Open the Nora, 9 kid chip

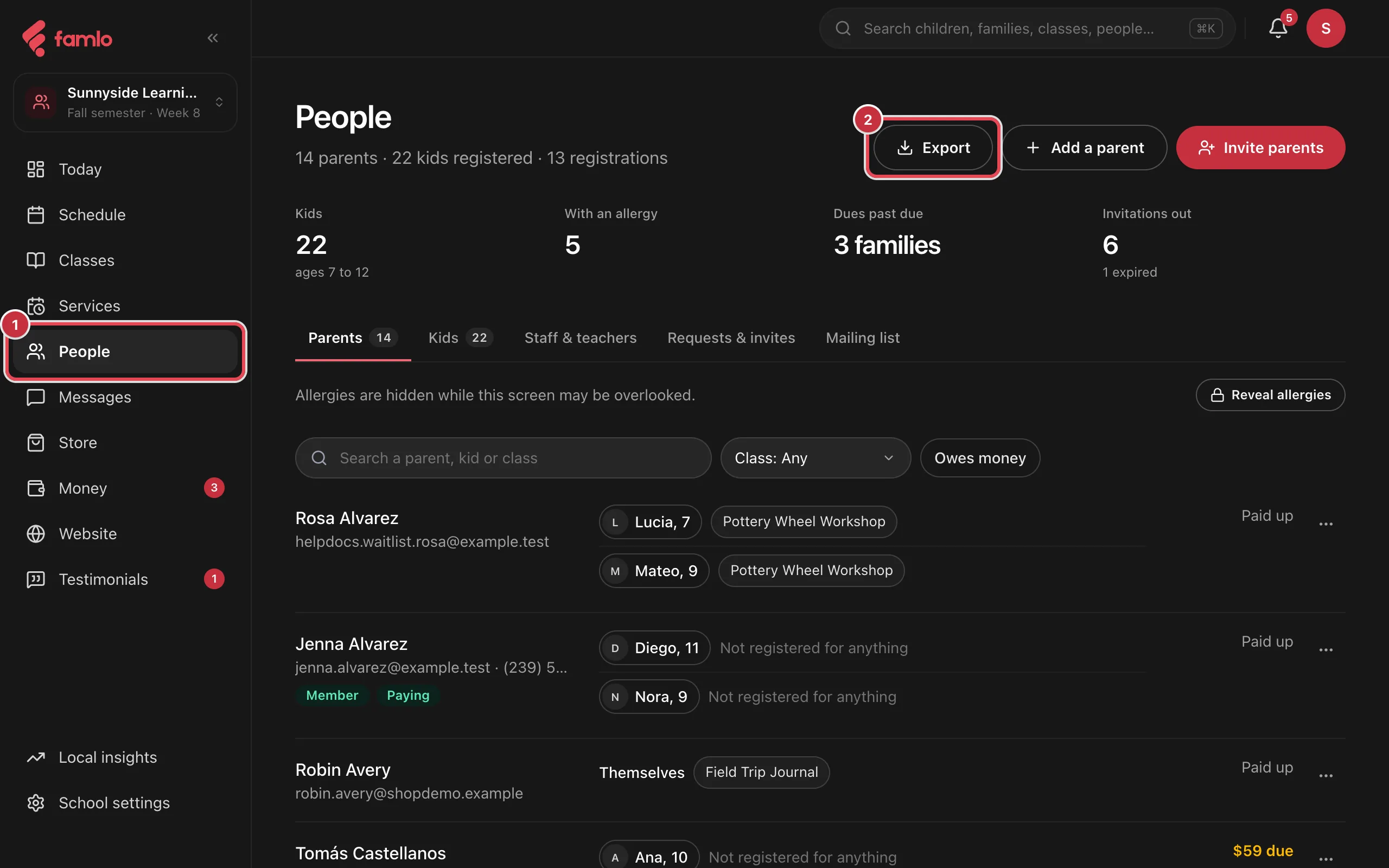648,697
